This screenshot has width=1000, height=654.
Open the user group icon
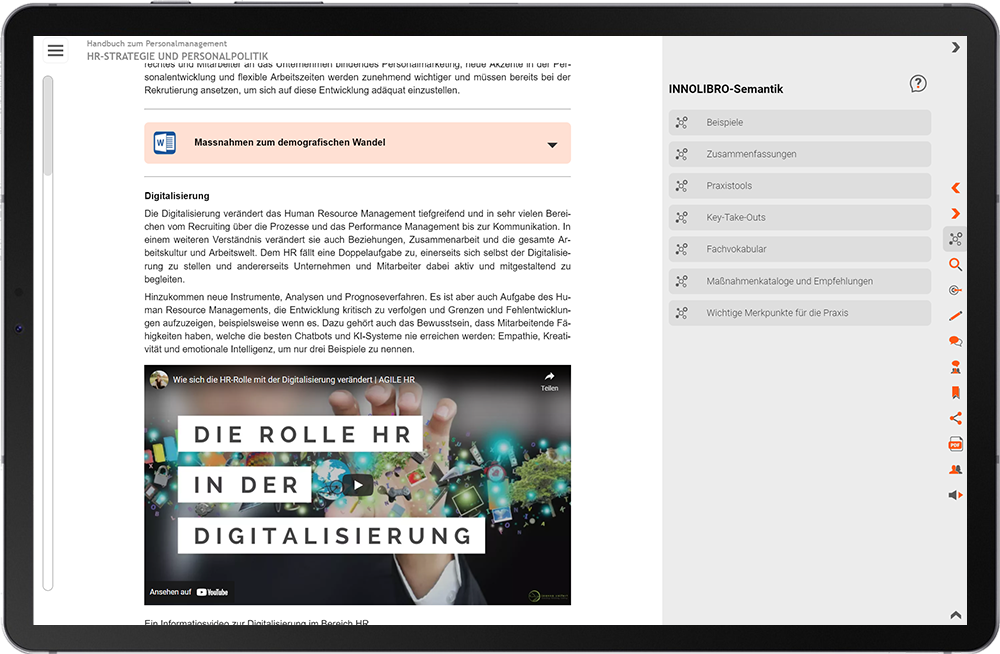click(x=955, y=470)
